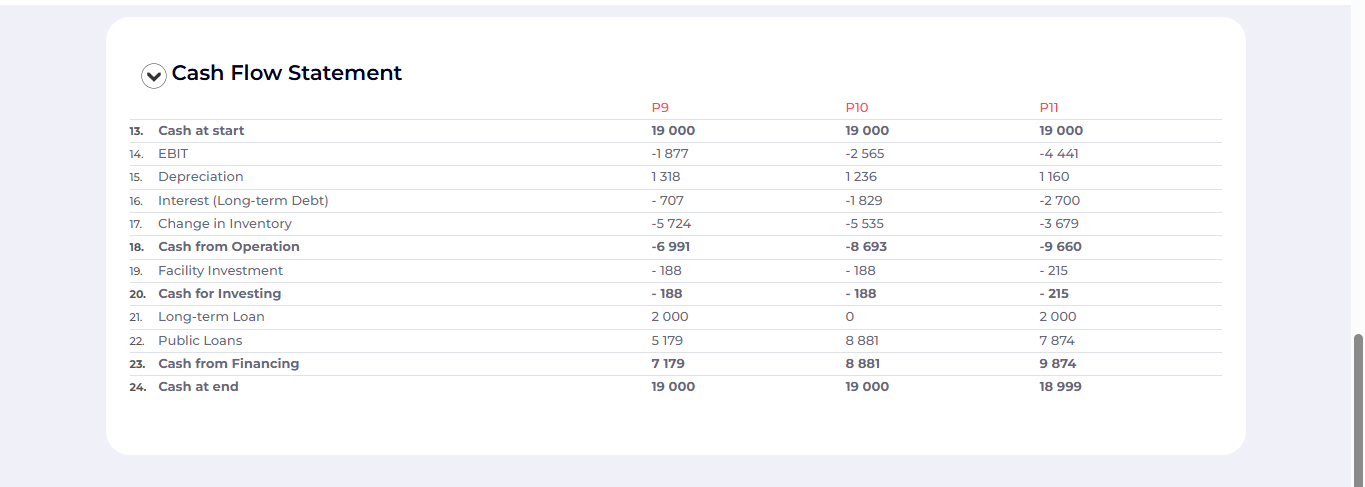The image size is (1365, 487).
Task: Select Interest value -1 829
Action: click(864, 201)
